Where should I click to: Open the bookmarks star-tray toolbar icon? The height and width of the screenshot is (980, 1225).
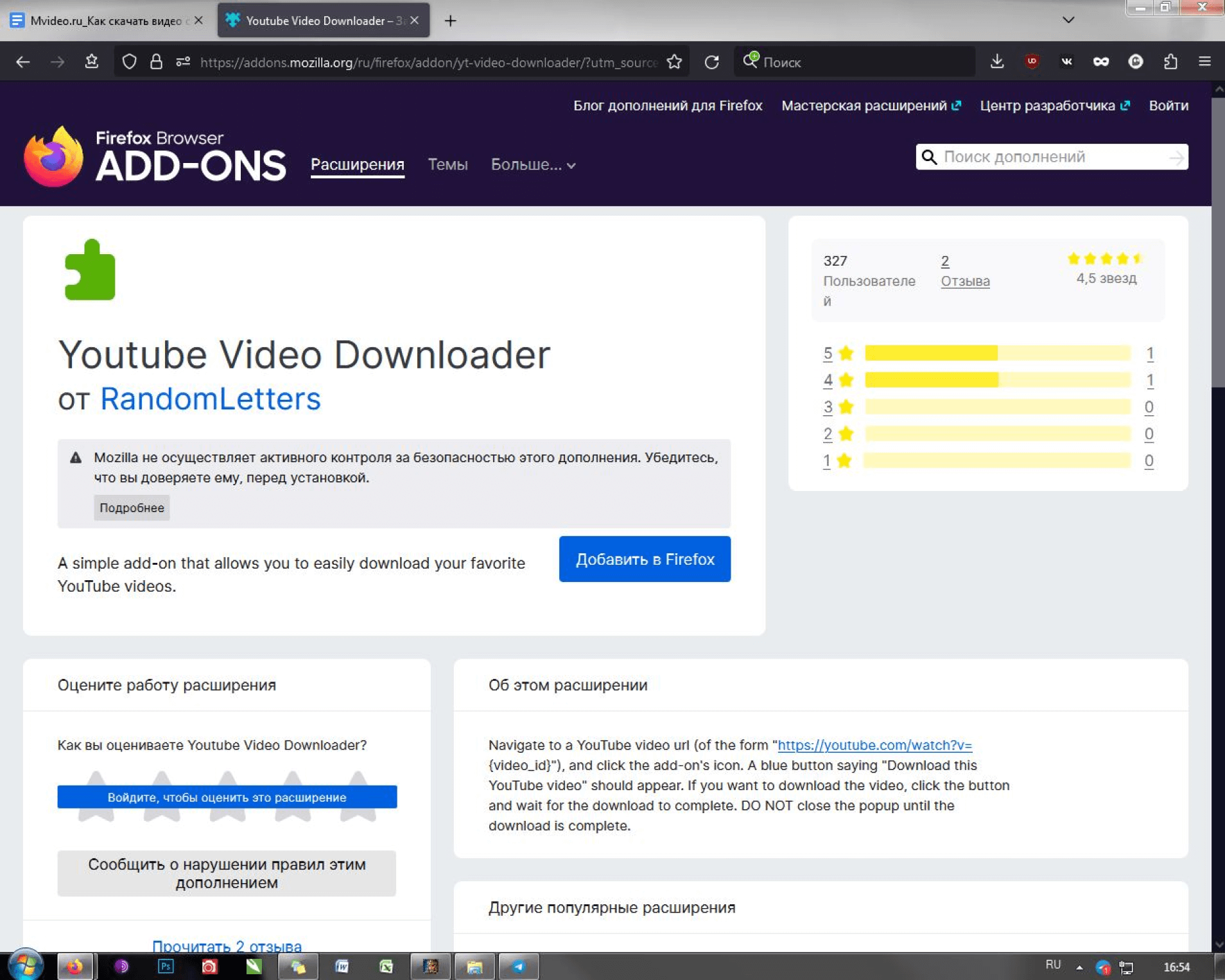92,62
